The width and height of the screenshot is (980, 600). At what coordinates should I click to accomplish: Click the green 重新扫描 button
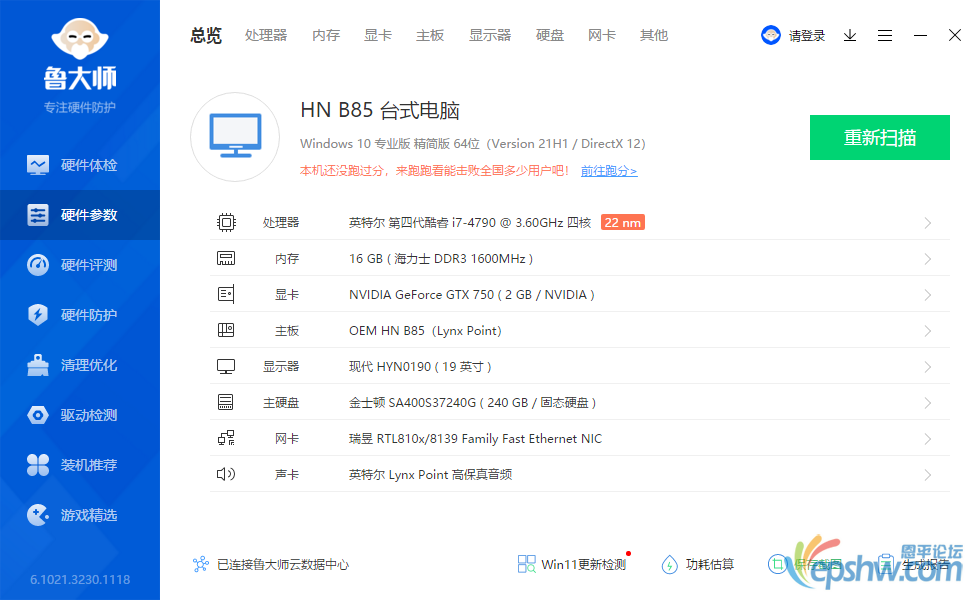pos(880,138)
